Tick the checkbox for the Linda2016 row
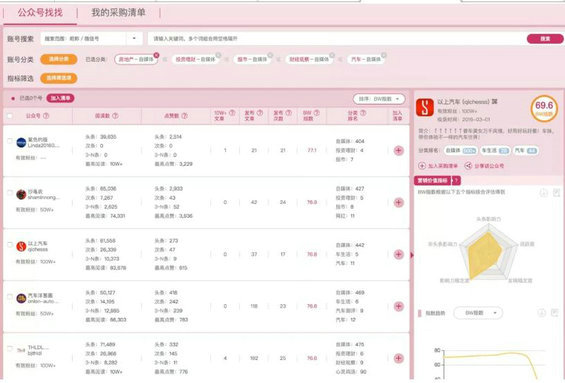The width and height of the screenshot is (565, 383). click(10, 141)
